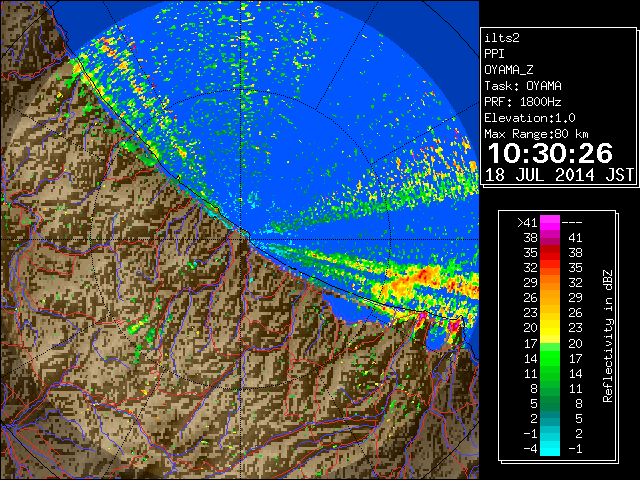640x480 pixels.
Task: Pick the dark green 5–8 dBZ swatch
Action: pyautogui.click(x=550, y=404)
